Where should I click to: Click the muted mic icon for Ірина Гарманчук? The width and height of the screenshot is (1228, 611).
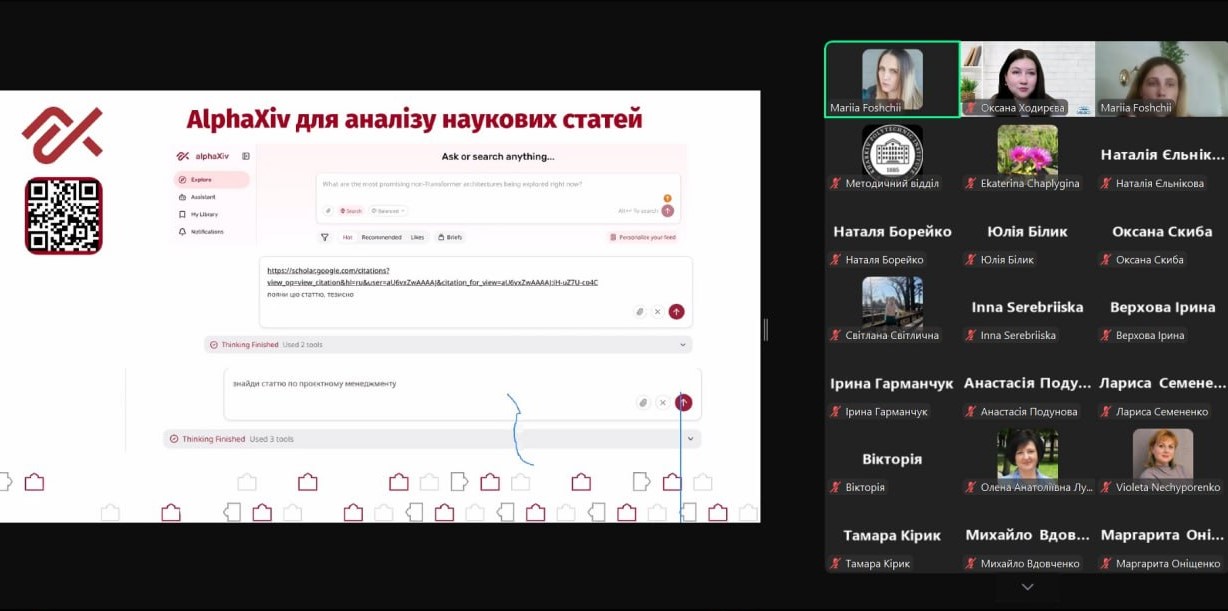(835, 412)
